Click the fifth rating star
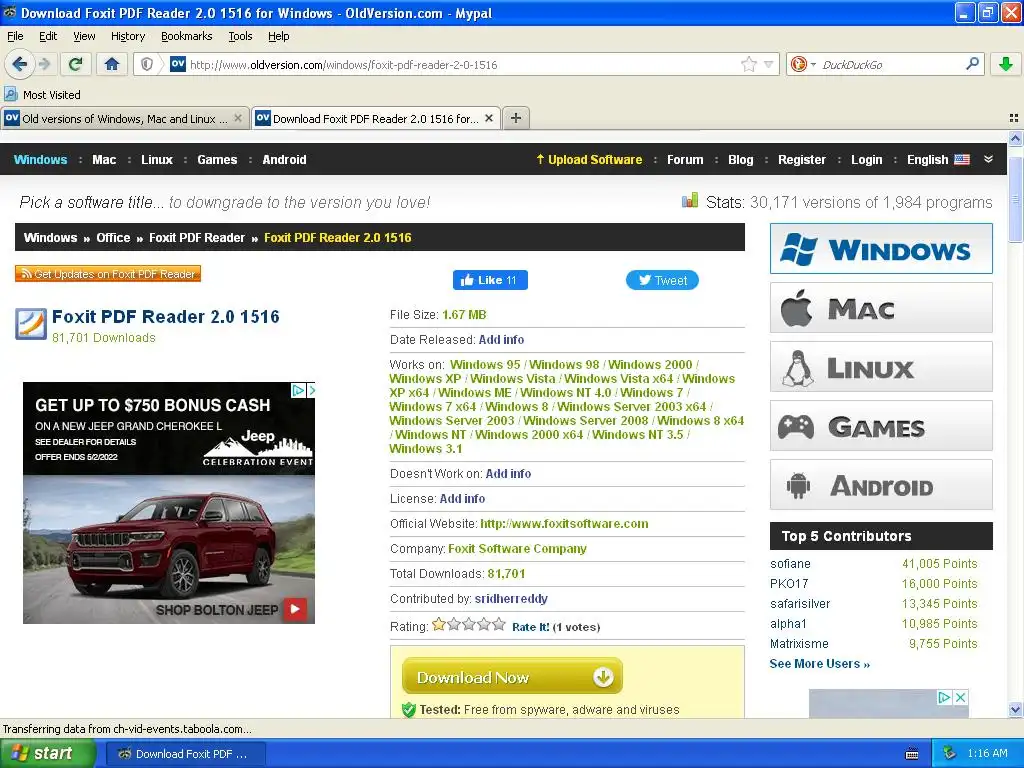The height and width of the screenshot is (768, 1024). (499, 624)
